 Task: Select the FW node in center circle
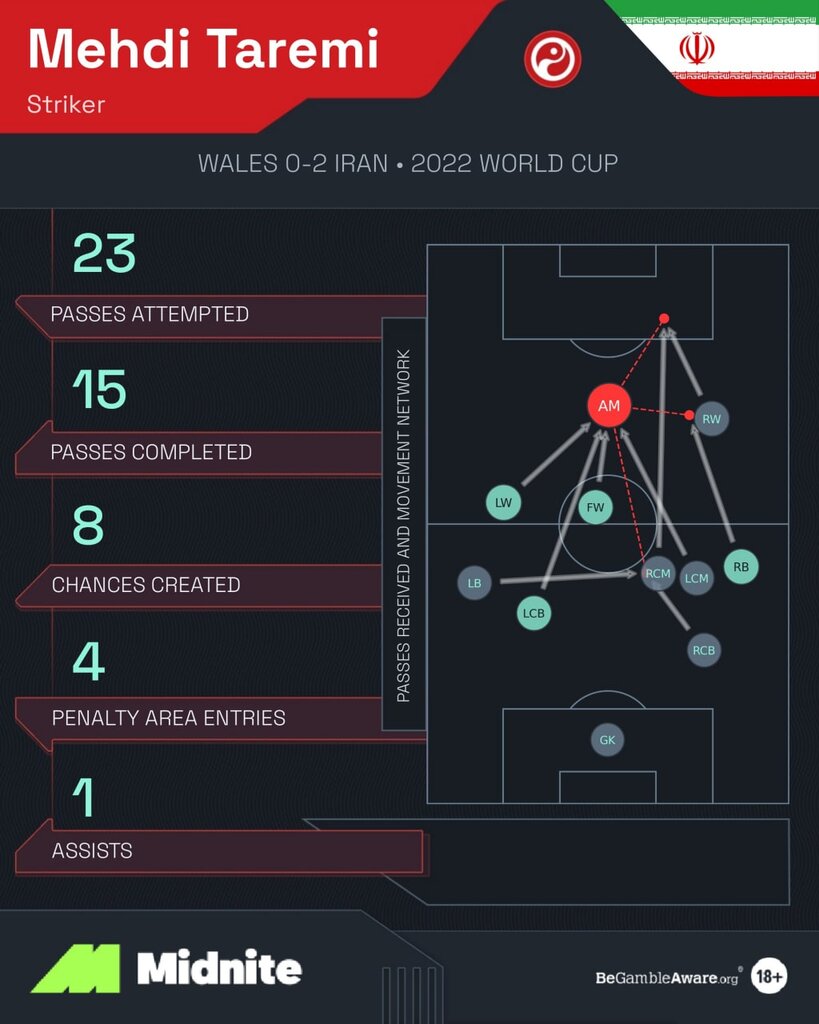595,507
